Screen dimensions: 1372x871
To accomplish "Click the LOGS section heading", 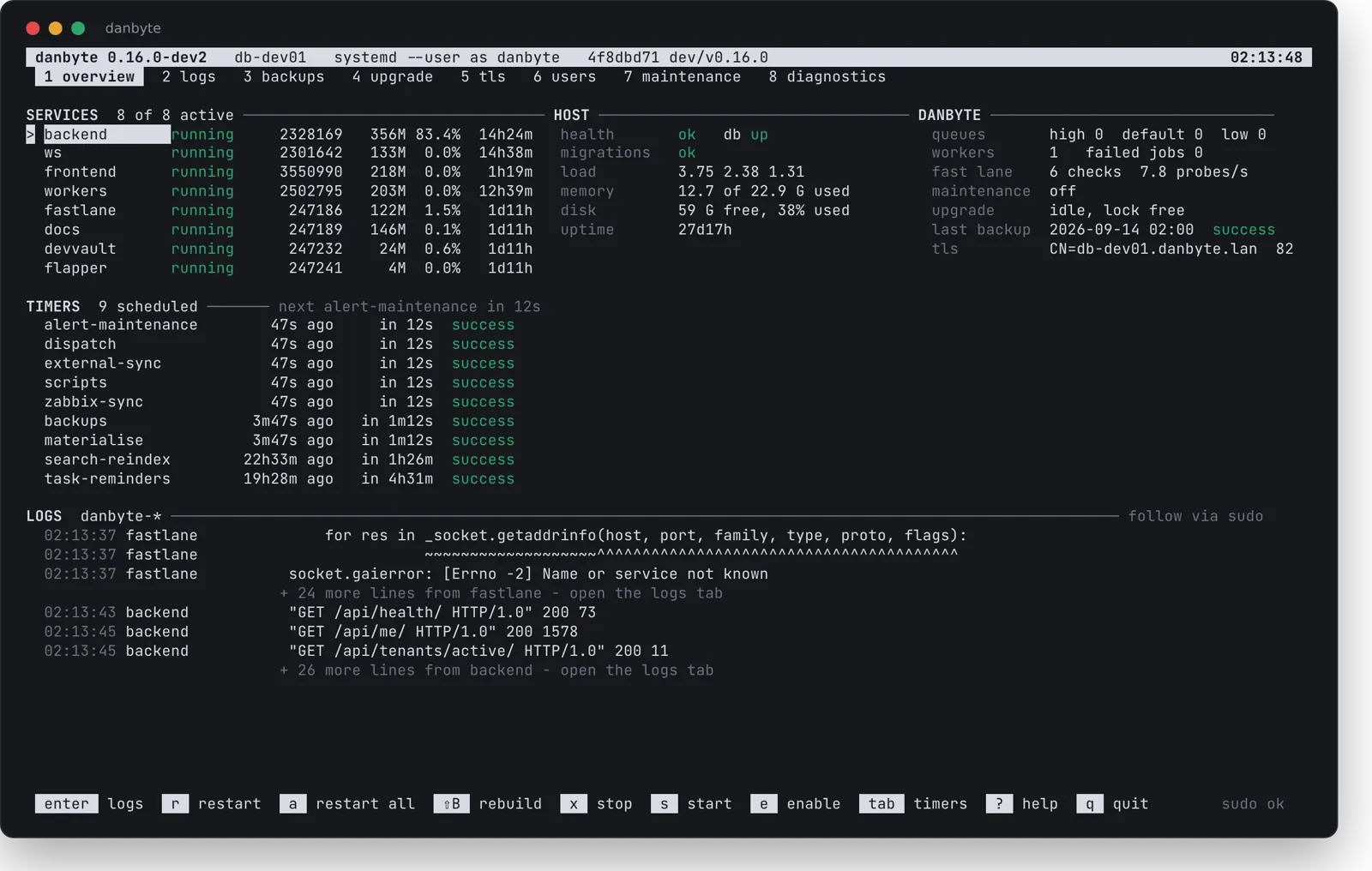I will point(44,516).
